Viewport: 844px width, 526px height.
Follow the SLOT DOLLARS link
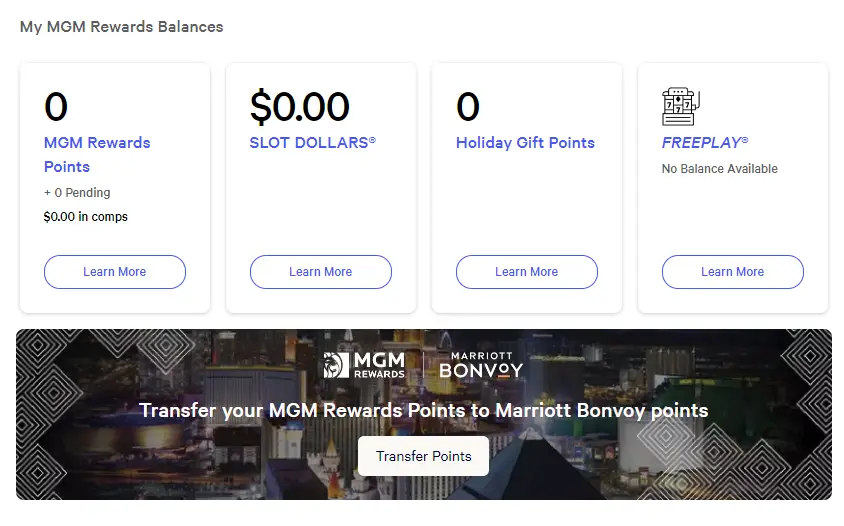coord(312,142)
